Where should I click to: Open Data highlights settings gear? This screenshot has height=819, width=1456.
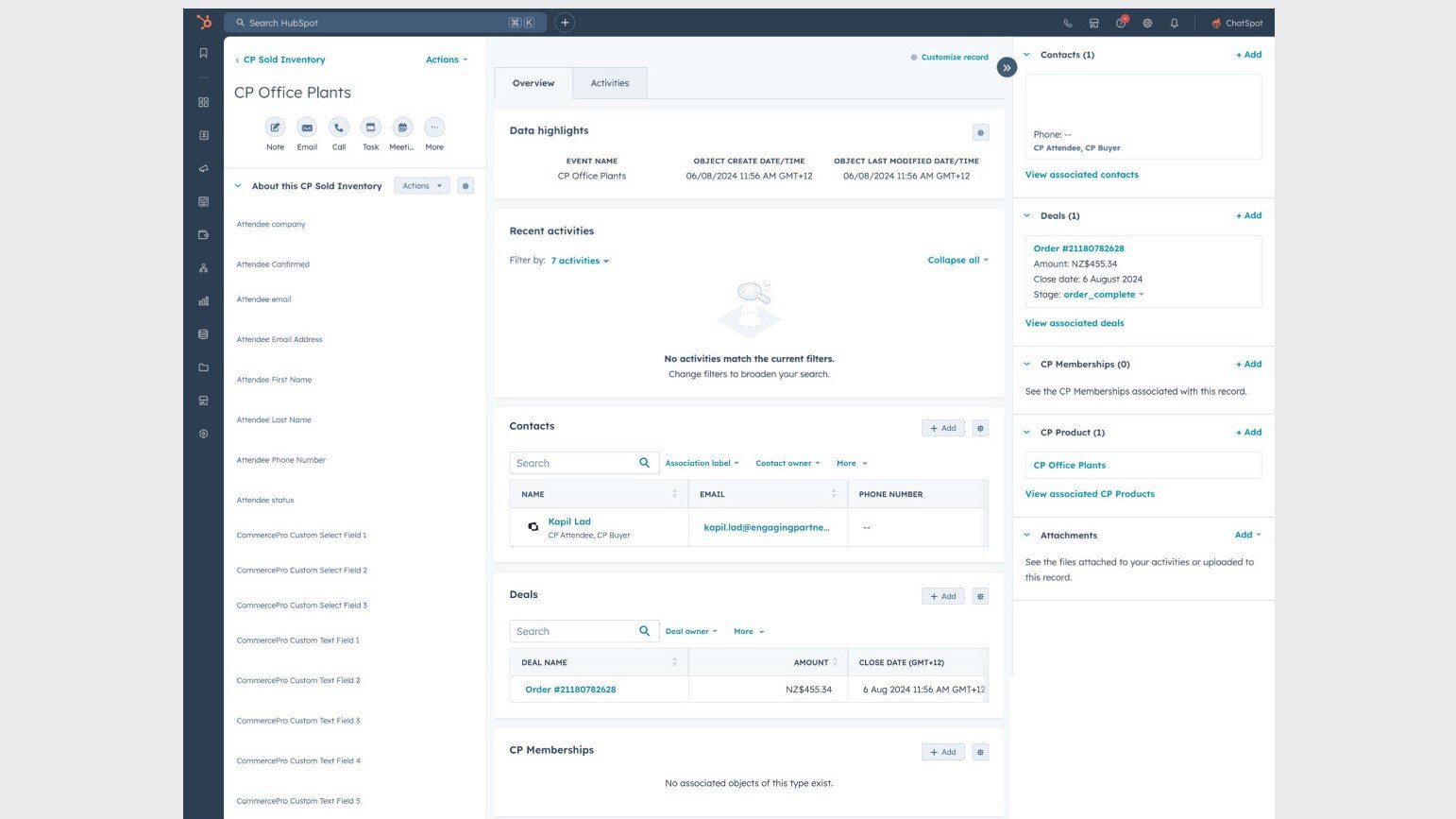pos(980,132)
